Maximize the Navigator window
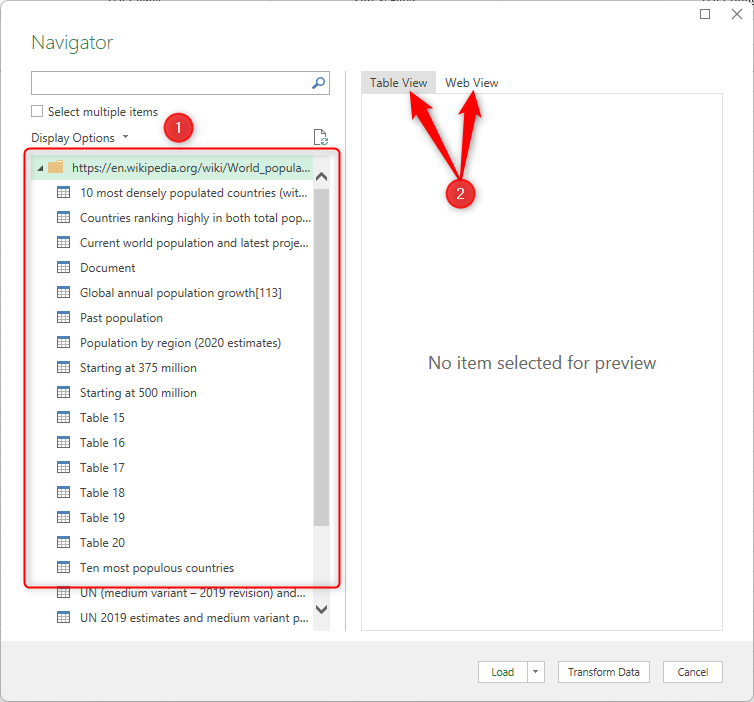 705,14
